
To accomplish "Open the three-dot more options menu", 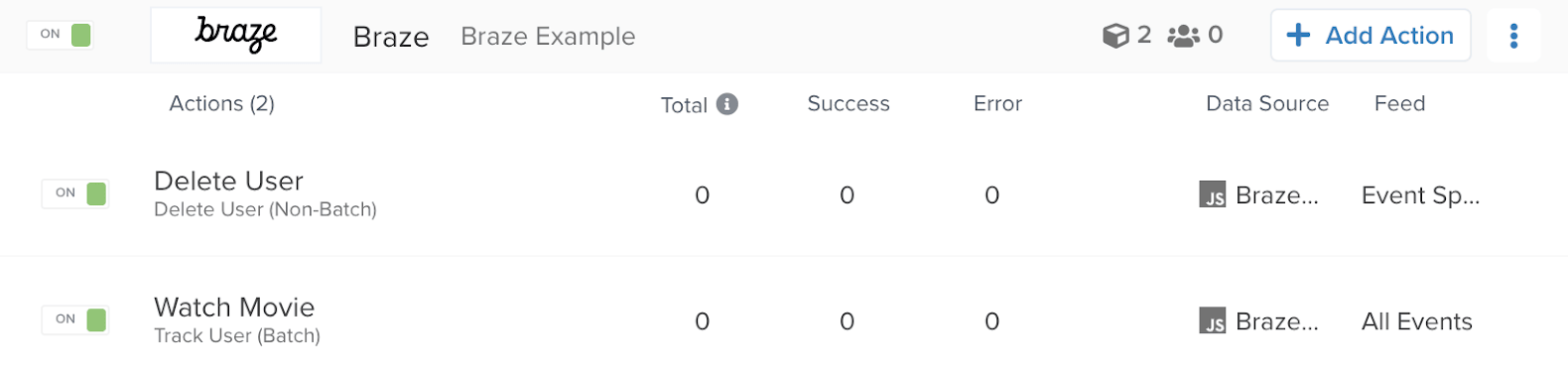I will pyautogui.click(x=1513, y=36).
